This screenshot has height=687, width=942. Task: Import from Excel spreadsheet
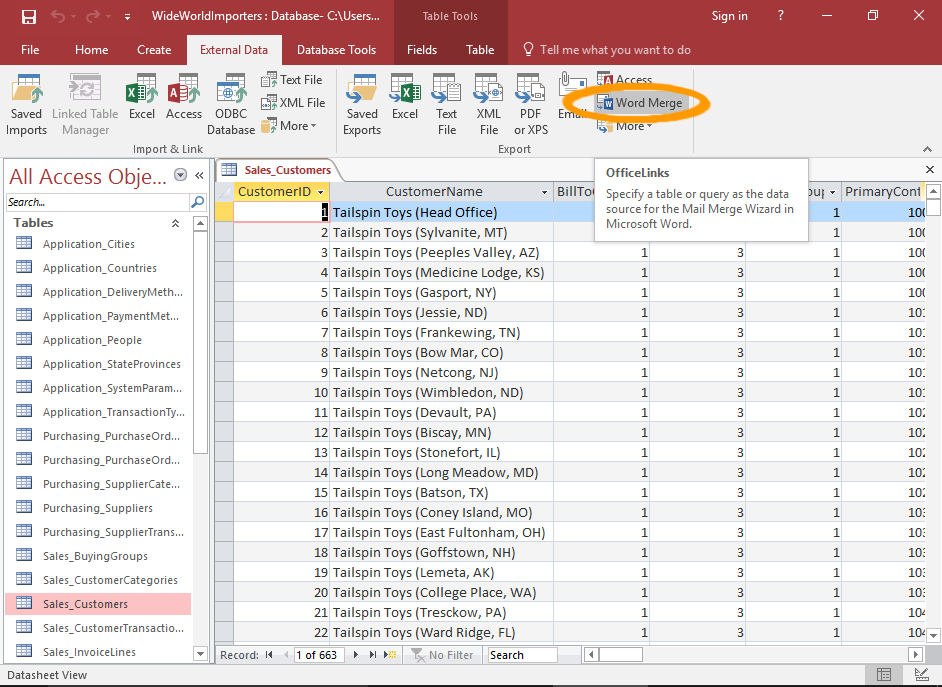coord(142,97)
